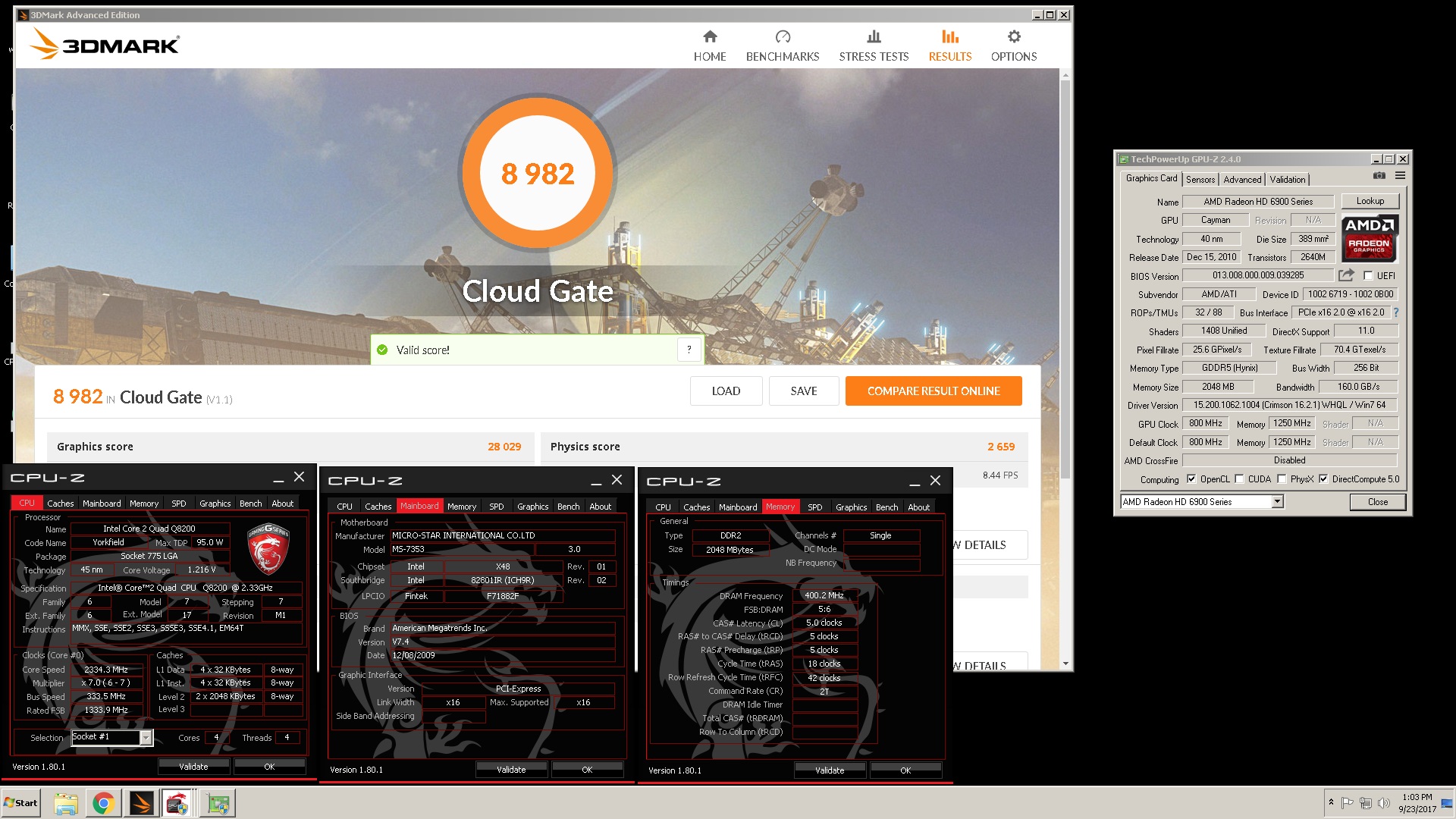This screenshot has width=1456, height=819.
Task: Click the green valid score checkmark icon
Action: pos(382,350)
